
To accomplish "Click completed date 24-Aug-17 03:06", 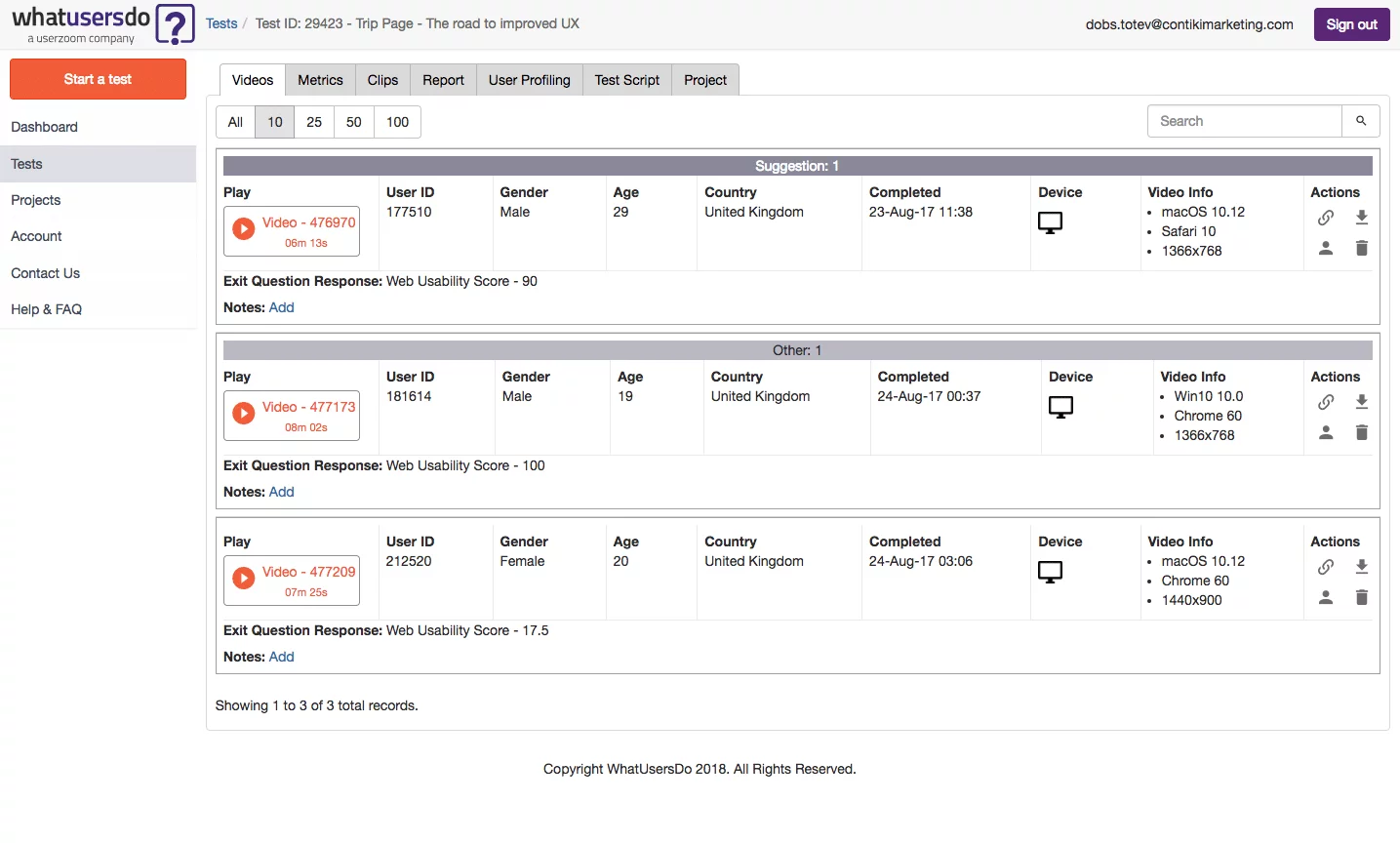I will 921,561.
